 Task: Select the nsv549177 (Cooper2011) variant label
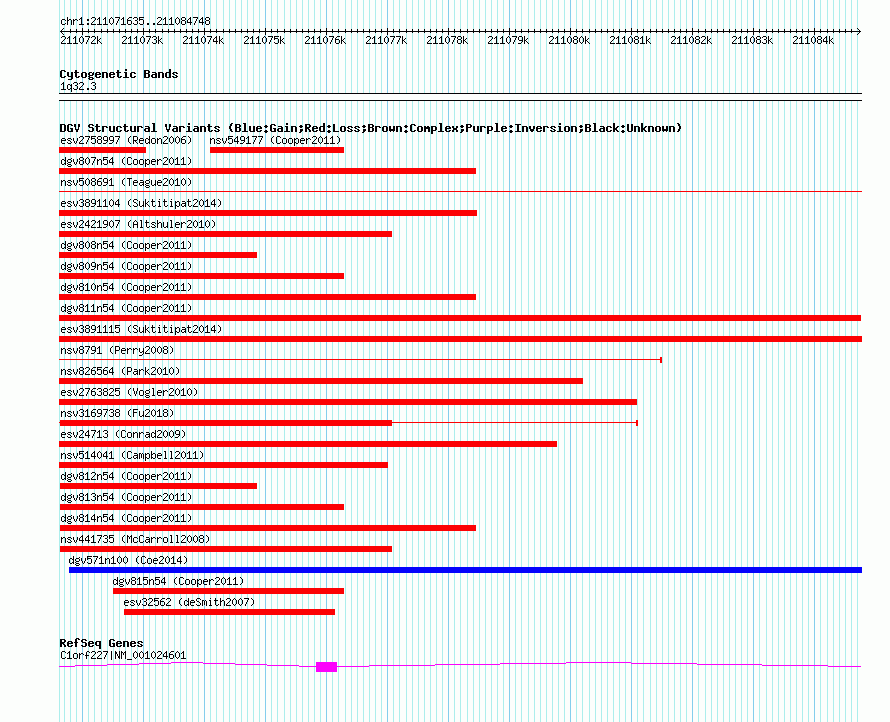coord(275,140)
